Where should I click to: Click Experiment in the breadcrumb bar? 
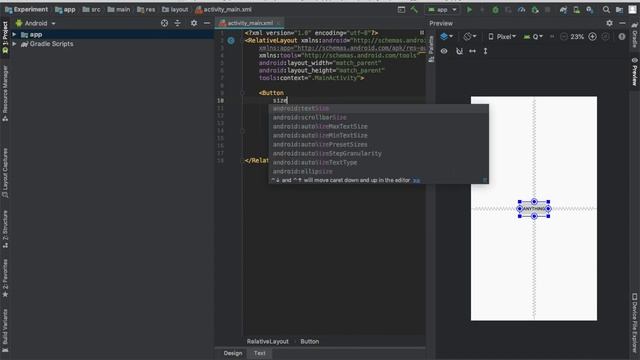pyautogui.click(x=27, y=9)
